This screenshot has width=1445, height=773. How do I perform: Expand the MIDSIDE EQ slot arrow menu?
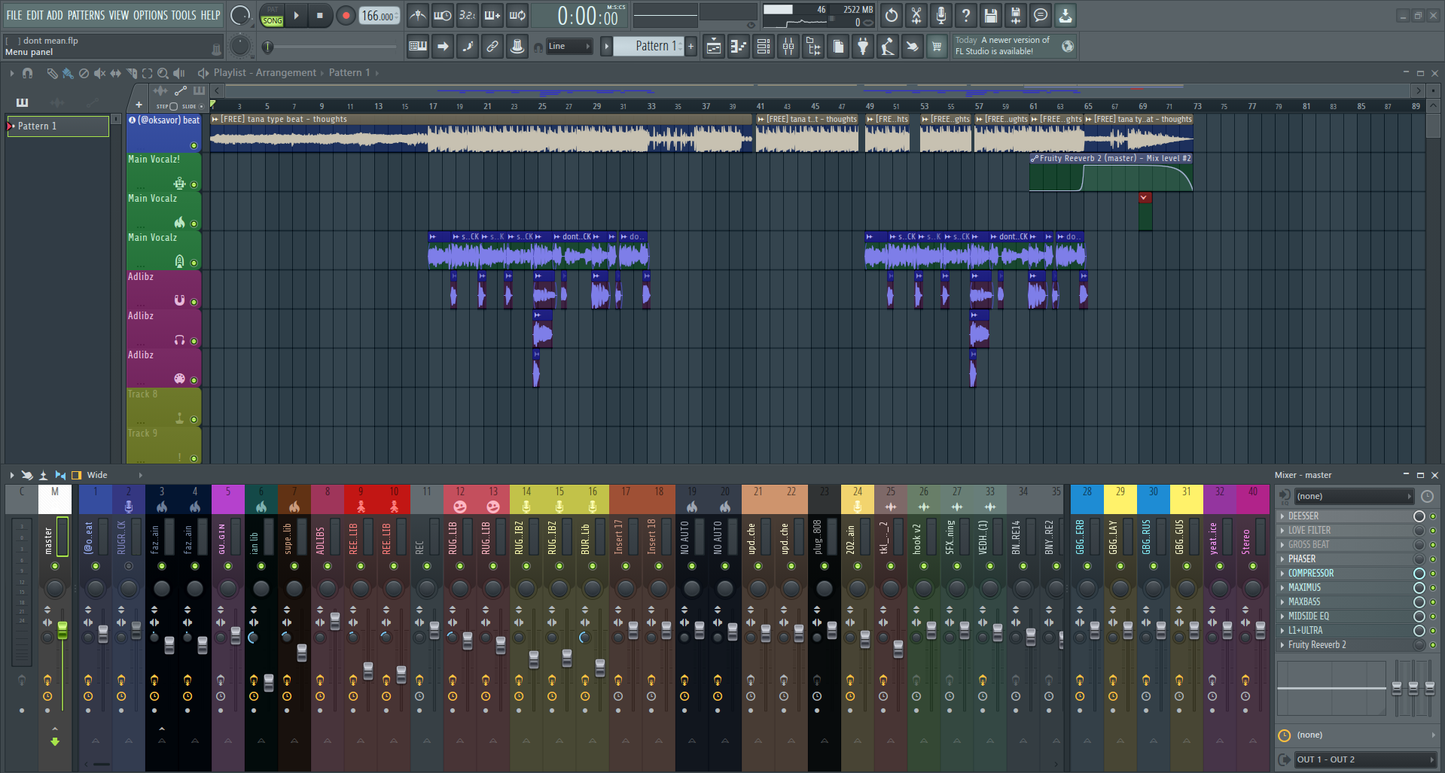tap(1282, 616)
